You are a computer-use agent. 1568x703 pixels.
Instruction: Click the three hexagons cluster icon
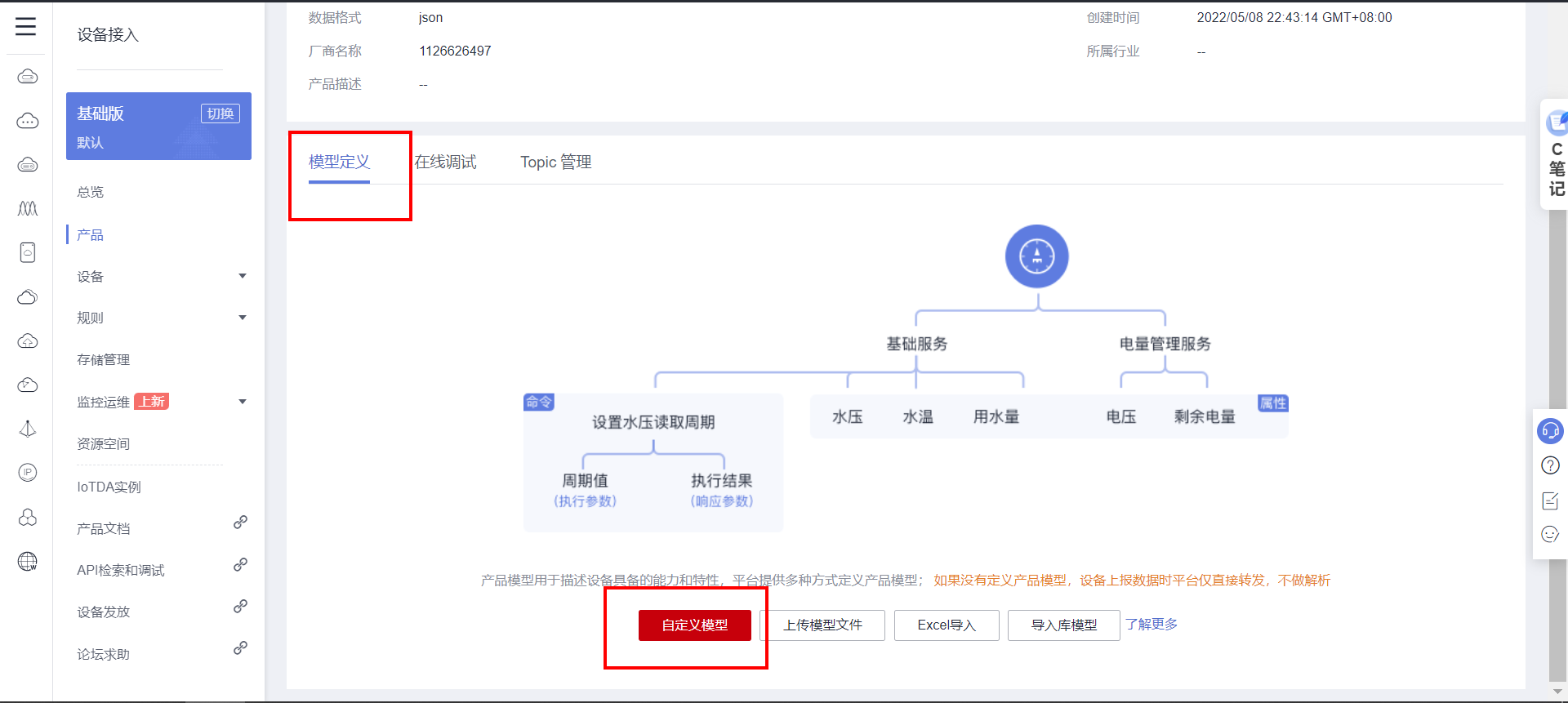(28, 517)
